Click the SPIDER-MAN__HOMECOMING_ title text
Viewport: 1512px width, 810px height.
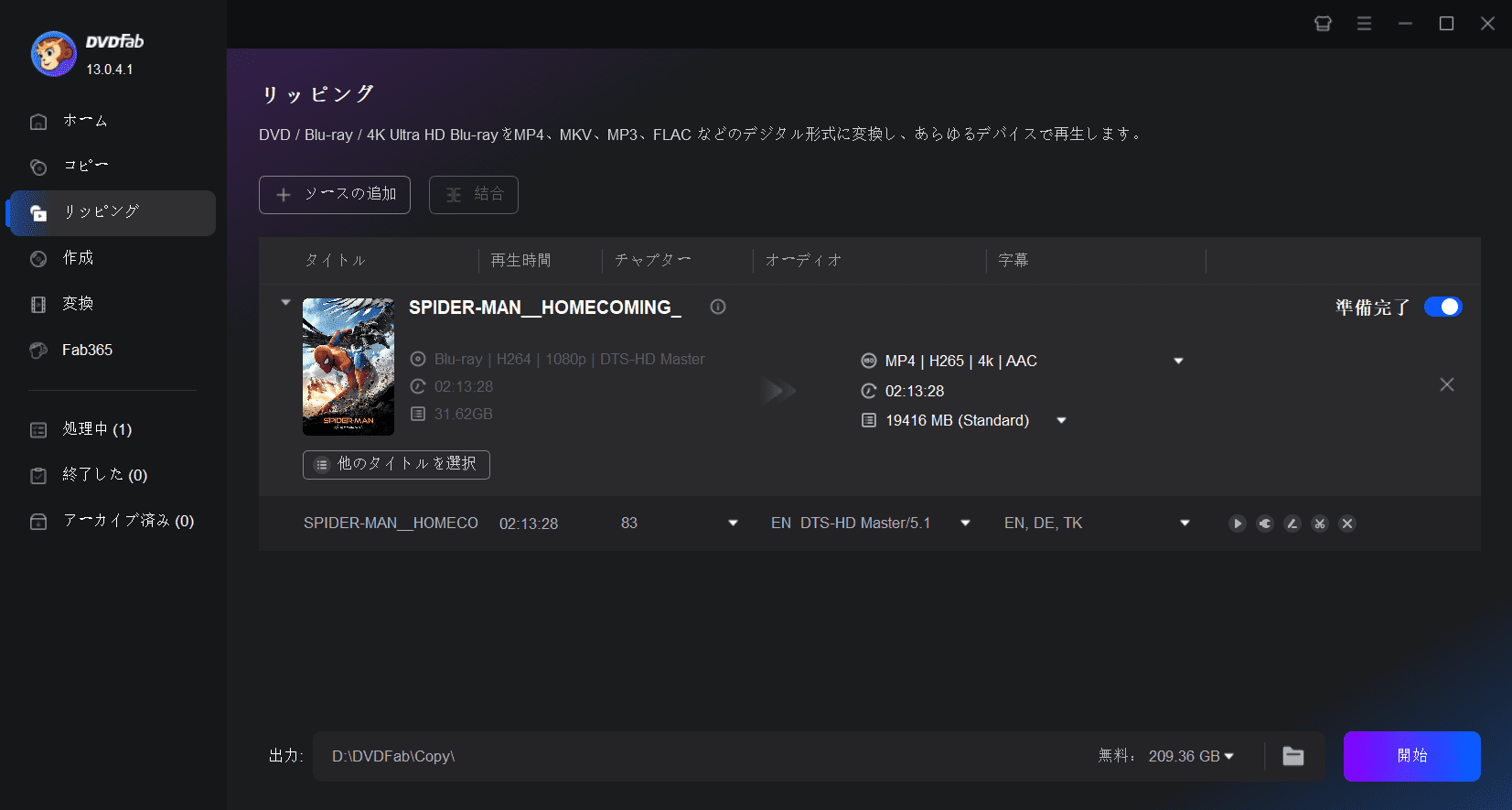545,308
